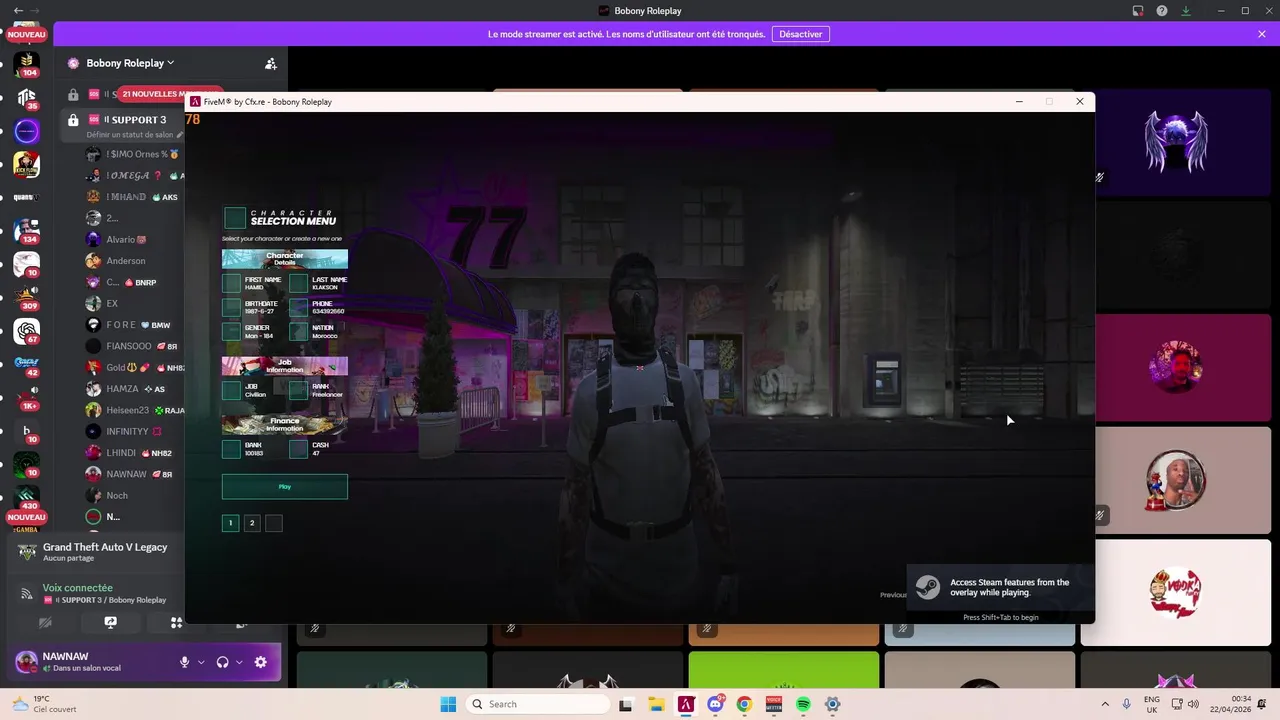
Task: Click the Character Details banner
Action: coord(285,259)
